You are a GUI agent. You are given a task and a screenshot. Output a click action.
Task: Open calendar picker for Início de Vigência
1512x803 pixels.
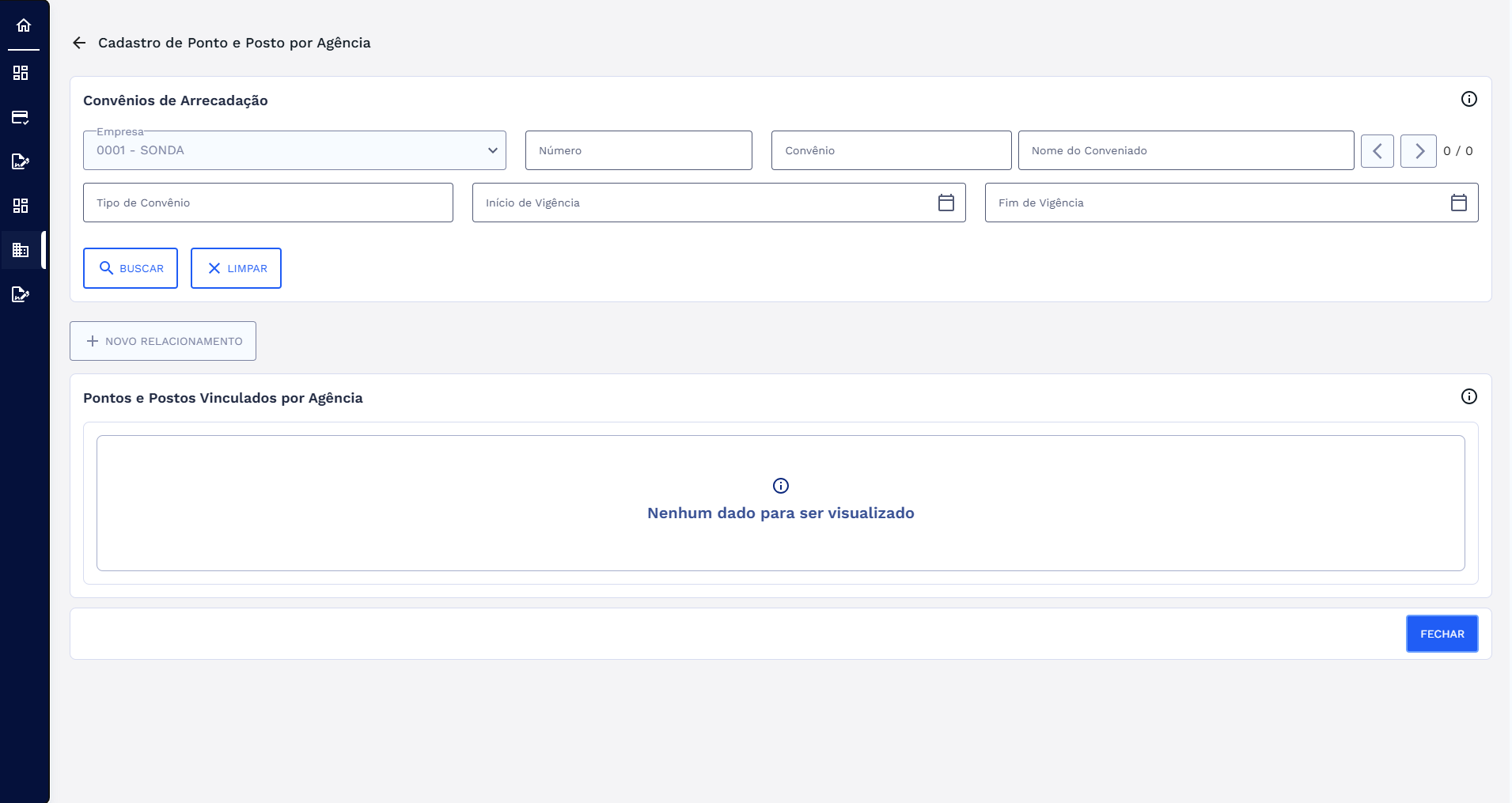pos(945,203)
